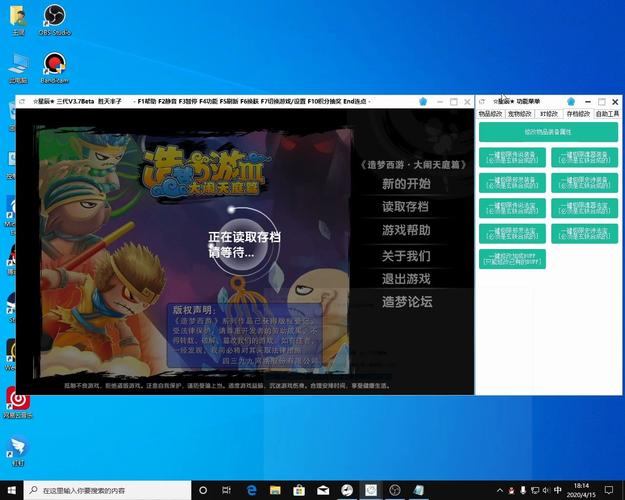Open 关于我们 in the game menu

[406, 256]
